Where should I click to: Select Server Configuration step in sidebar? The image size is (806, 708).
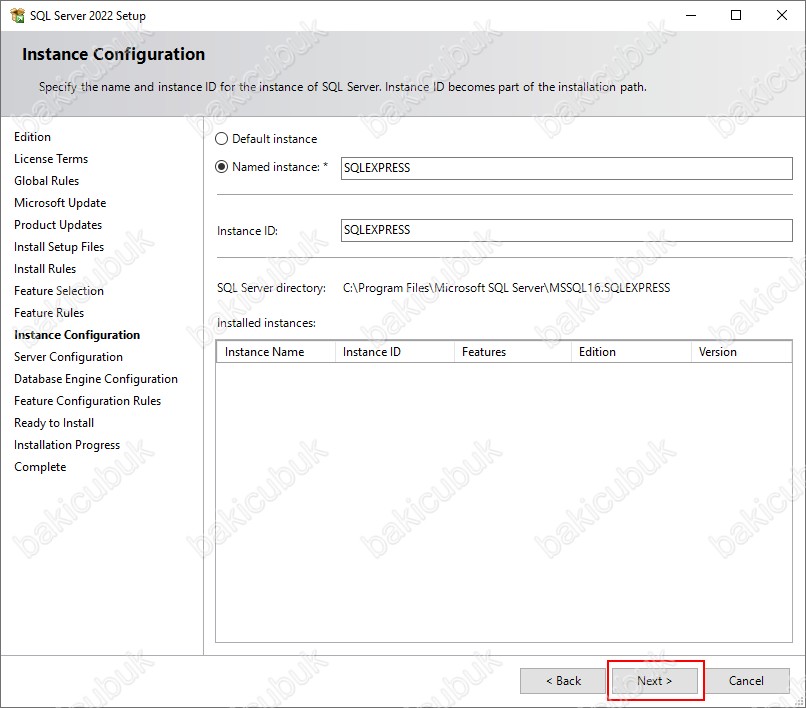[x=68, y=357]
